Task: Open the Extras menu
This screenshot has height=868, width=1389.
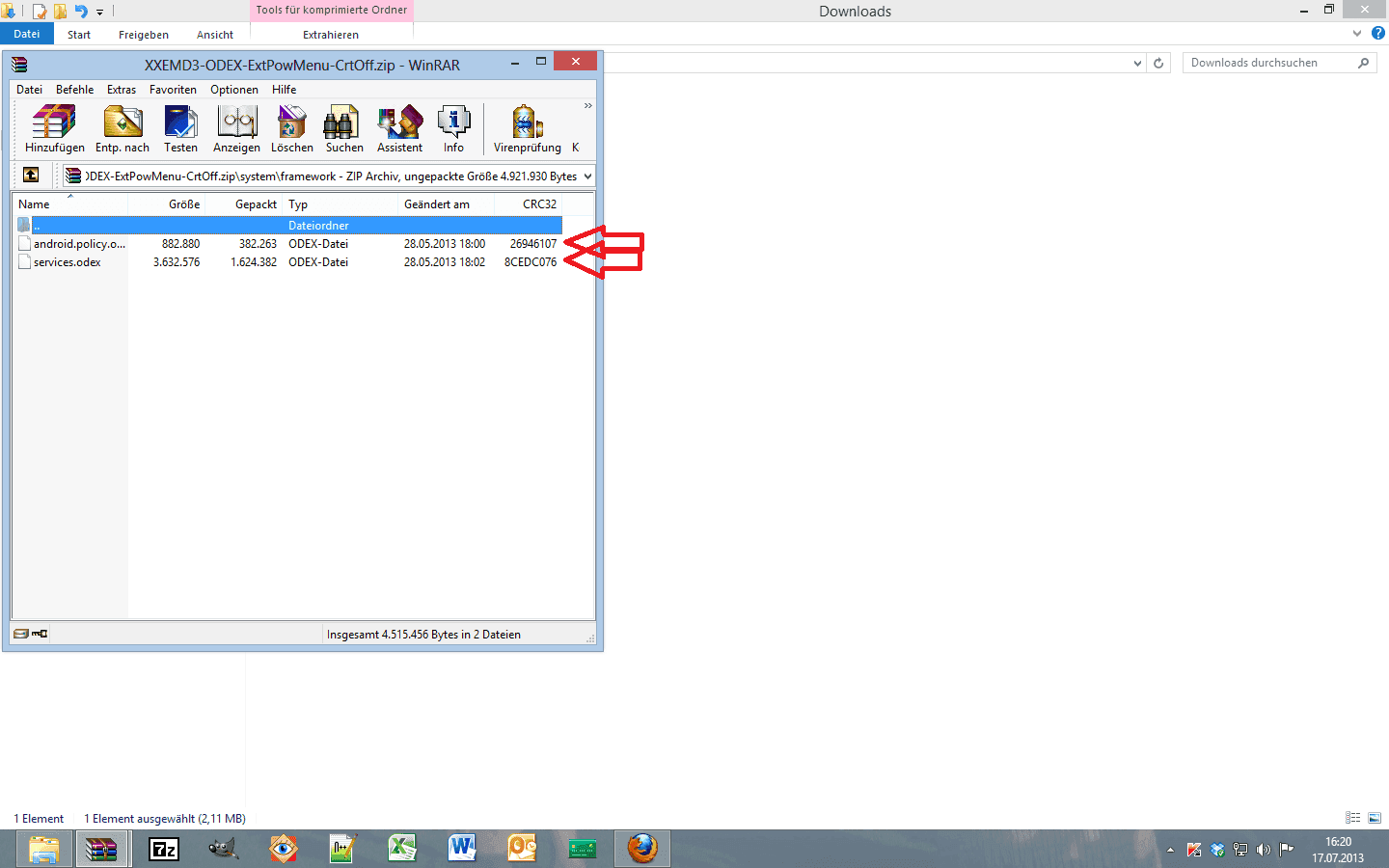Action: click(x=122, y=90)
